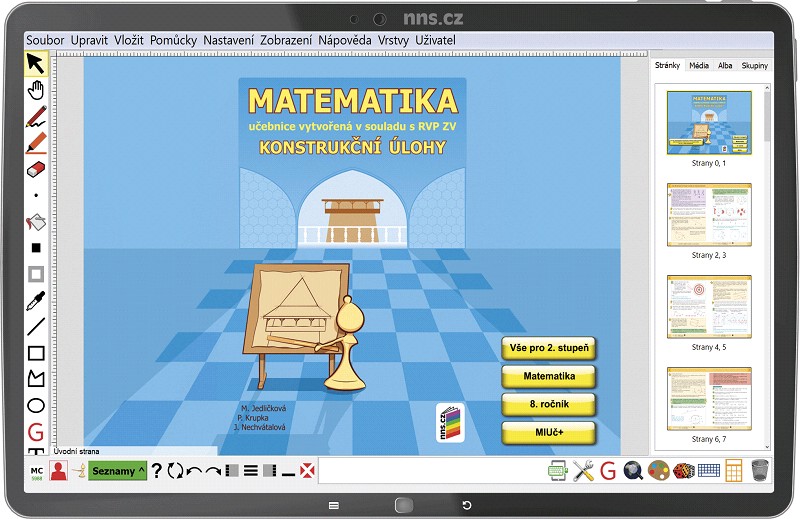800x519 pixels.
Task: Select the arrow pointer tool
Action: pyautogui.click(x=36, y=63)
